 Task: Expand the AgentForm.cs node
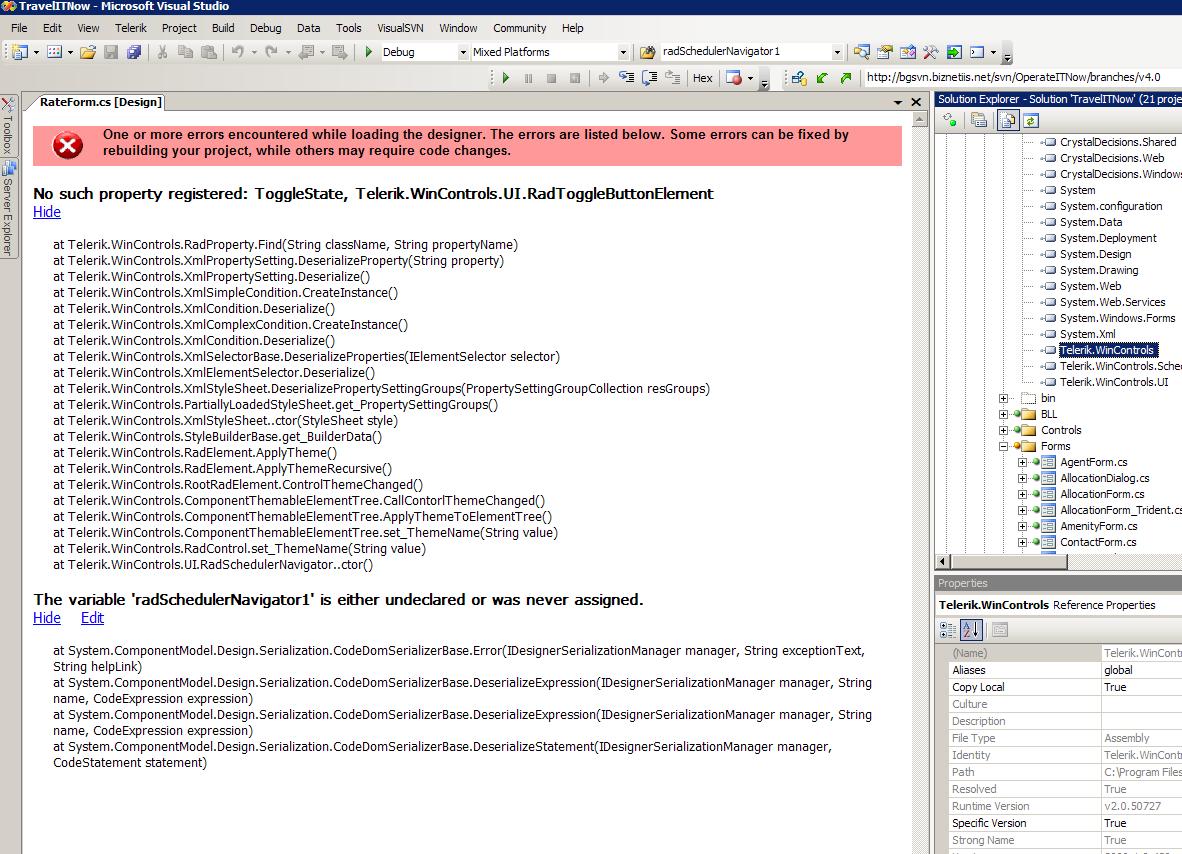click(x=1022, y=462)
